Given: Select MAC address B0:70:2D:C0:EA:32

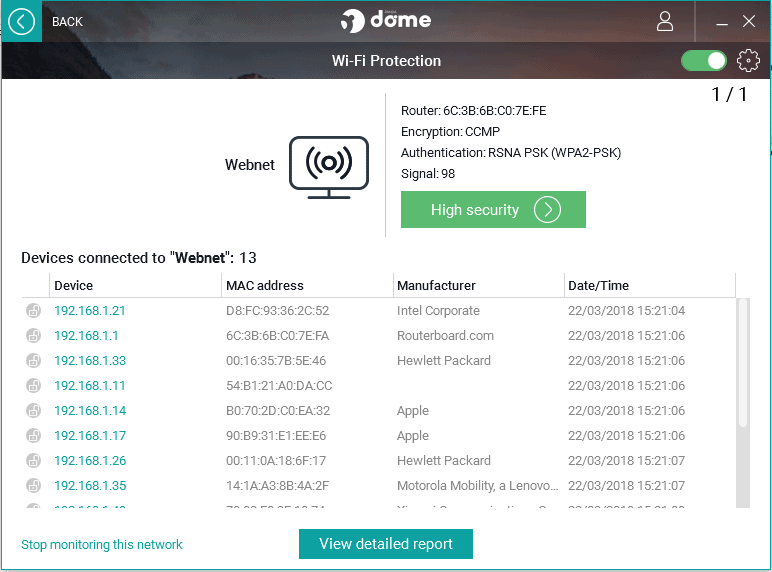Looking at the screenshot, I should pos(278,411).
